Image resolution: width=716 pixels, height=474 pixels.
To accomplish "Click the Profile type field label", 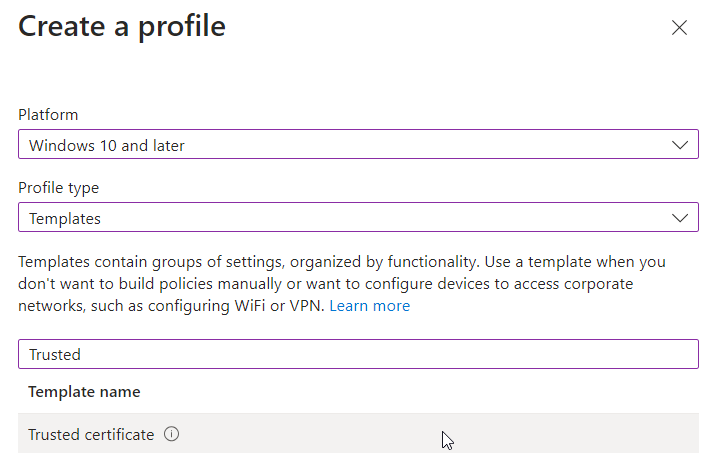I will pos(59,188).
